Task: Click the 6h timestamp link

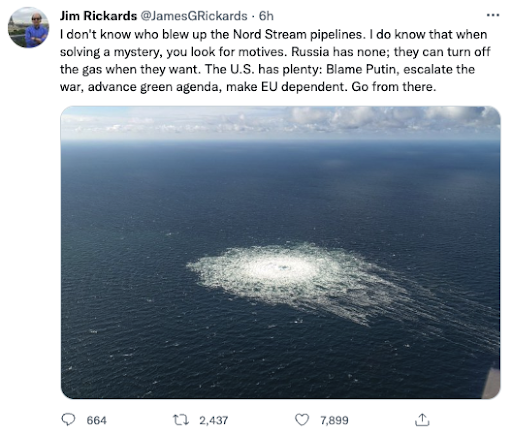Action: click(266, 16)
